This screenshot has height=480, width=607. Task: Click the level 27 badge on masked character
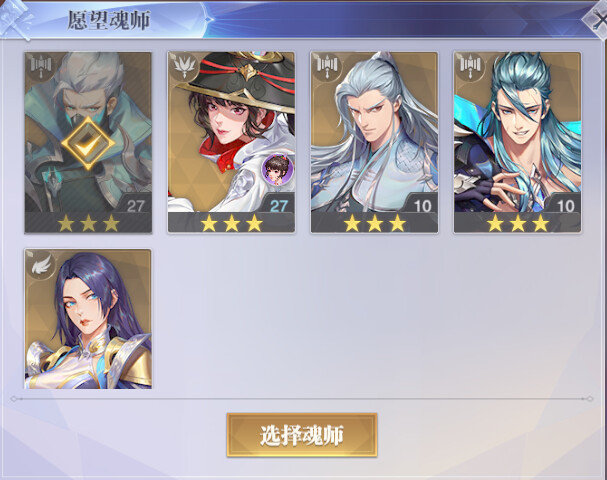(x=135, y=206)
